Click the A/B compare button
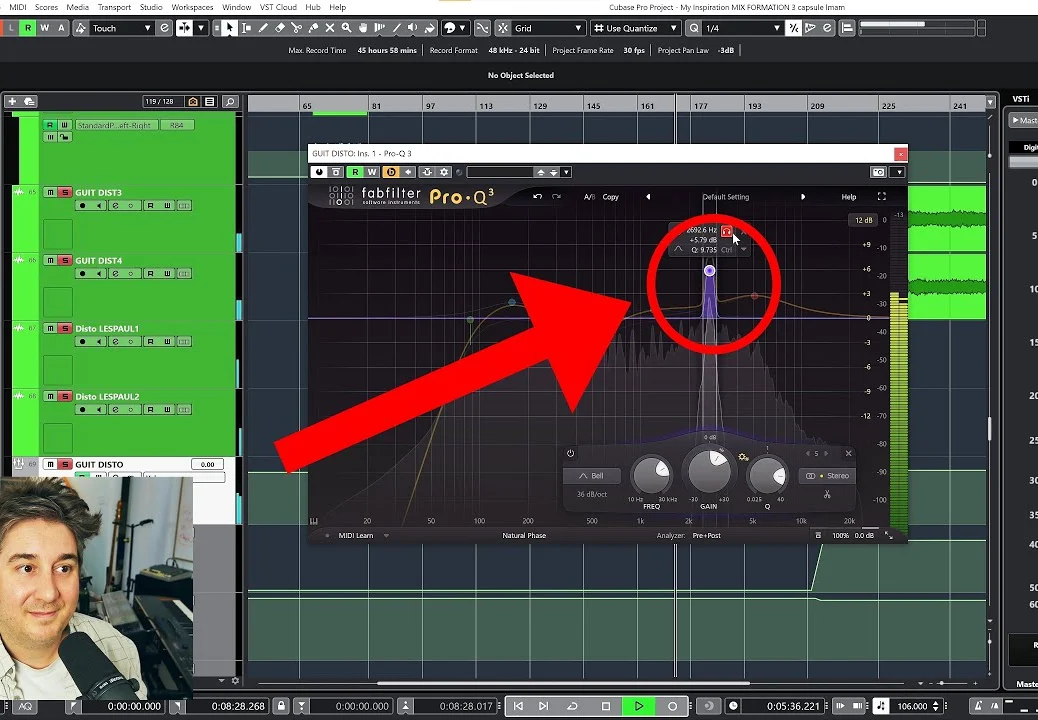 589,197
